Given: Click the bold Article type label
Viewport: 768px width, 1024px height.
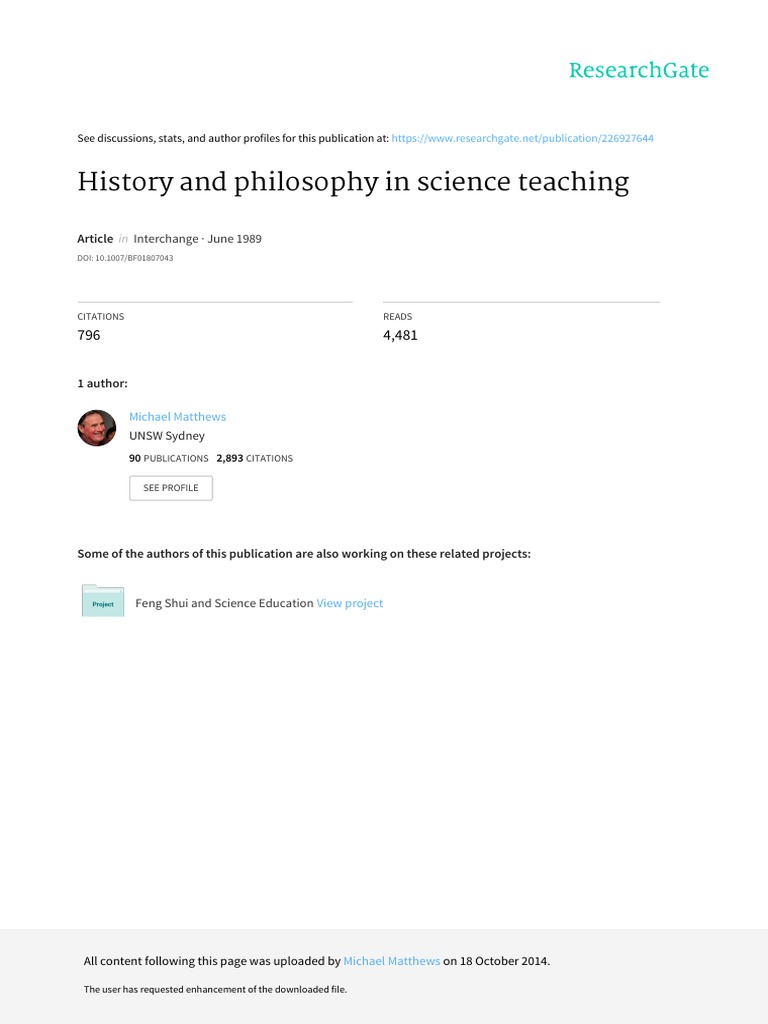Looking at the screenshot, I should [95, 239].
